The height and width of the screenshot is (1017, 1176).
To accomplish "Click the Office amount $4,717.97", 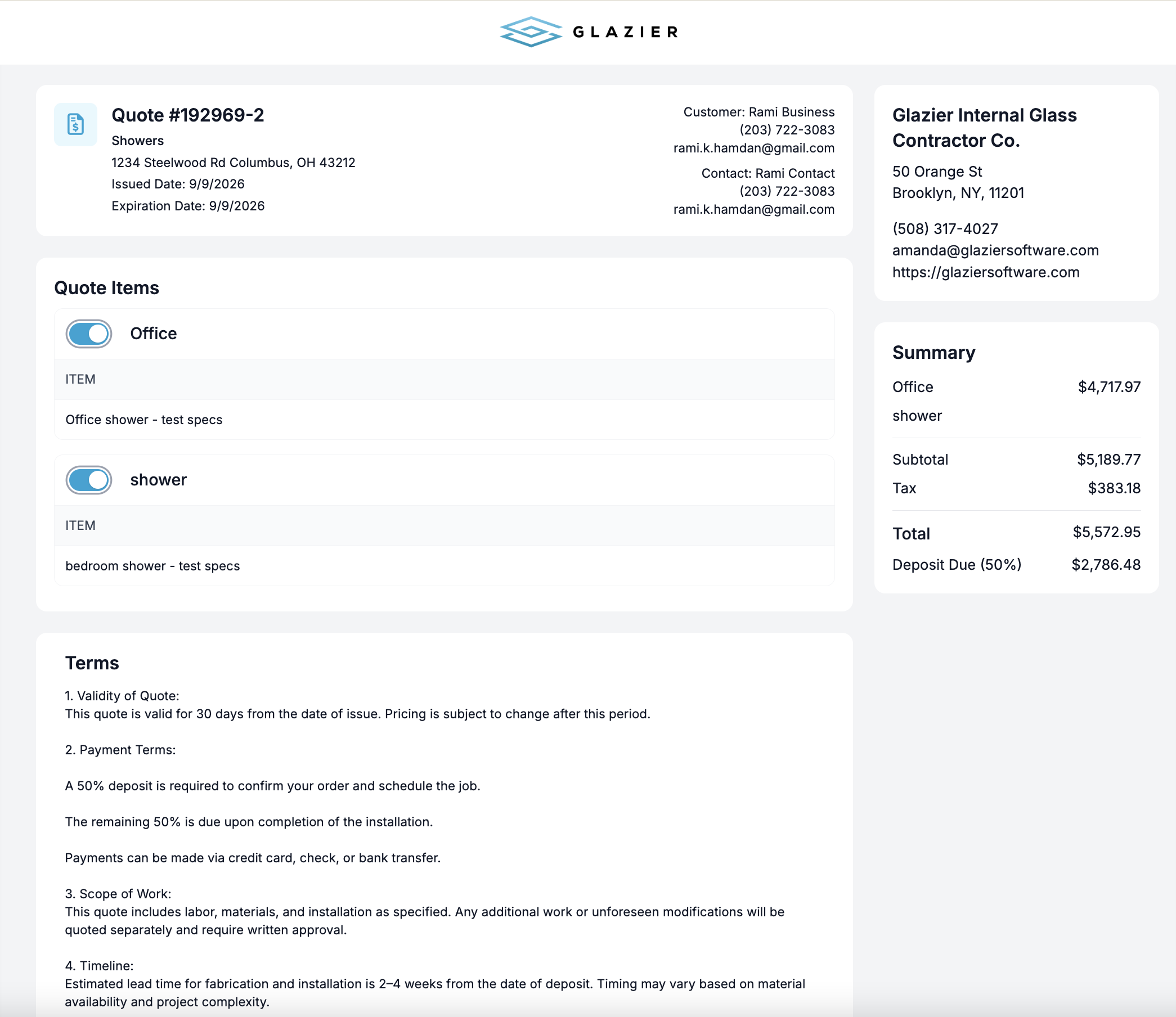I will click(x=1109, y=387).
